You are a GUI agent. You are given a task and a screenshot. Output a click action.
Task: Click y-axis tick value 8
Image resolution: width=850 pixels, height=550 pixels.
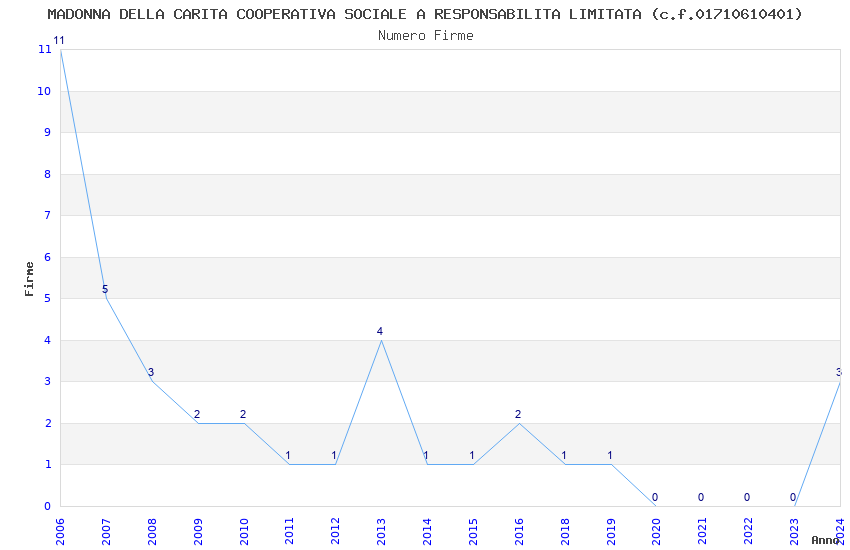click(48, 174)
